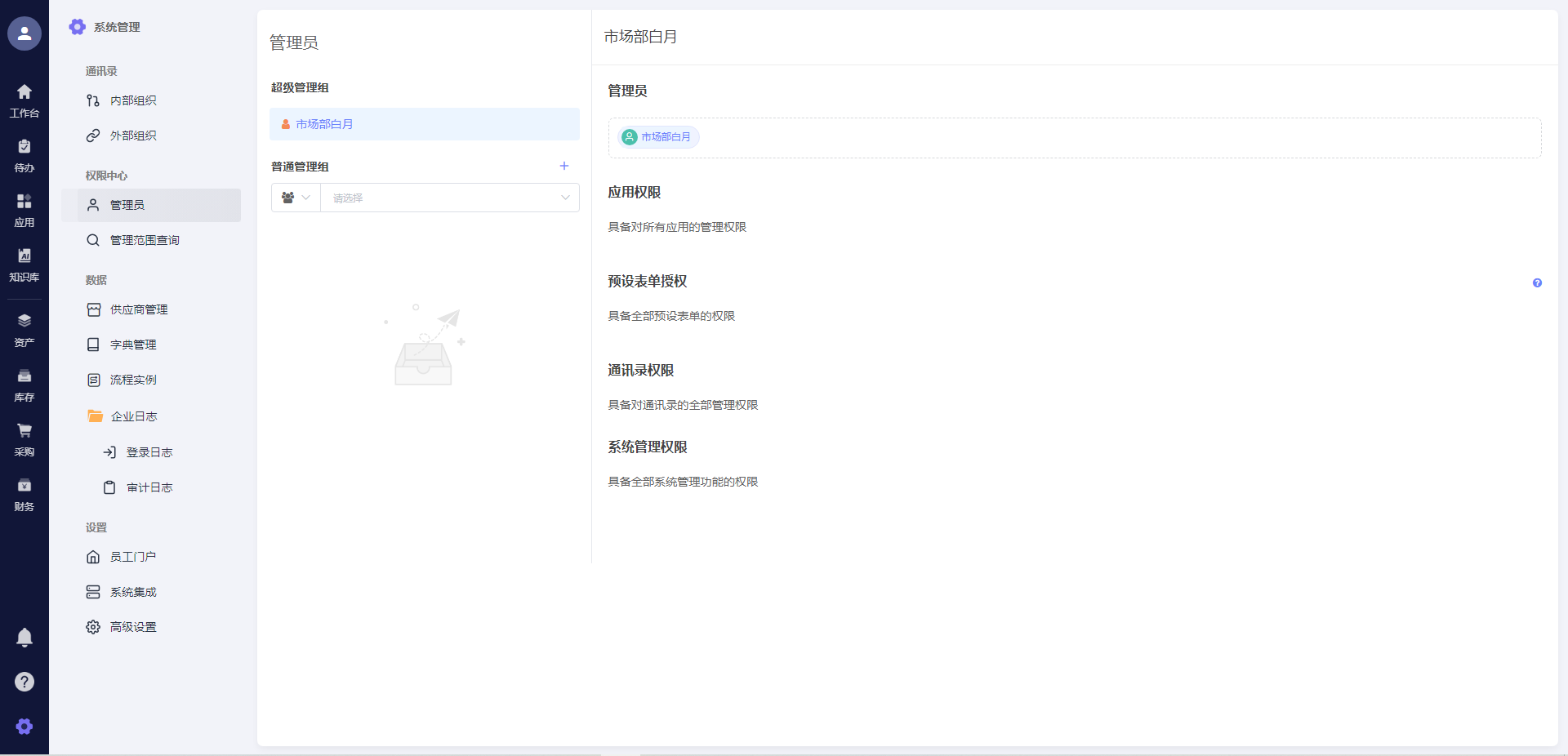The width and height of the screenshot is (1568, 756).
Task: Open the 待办 tasks icon
Action: pyautogui.click(x=24, y=147)
